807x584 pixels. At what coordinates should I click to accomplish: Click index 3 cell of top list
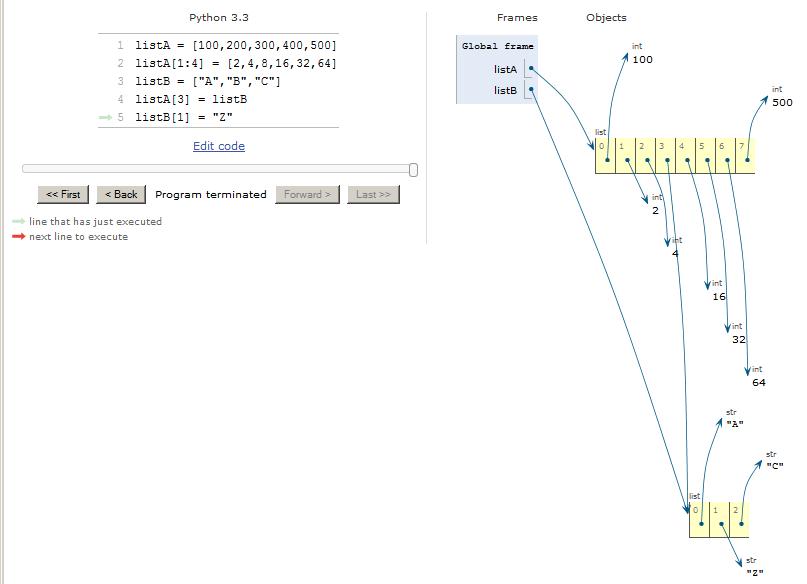click(x=665, y=155)
